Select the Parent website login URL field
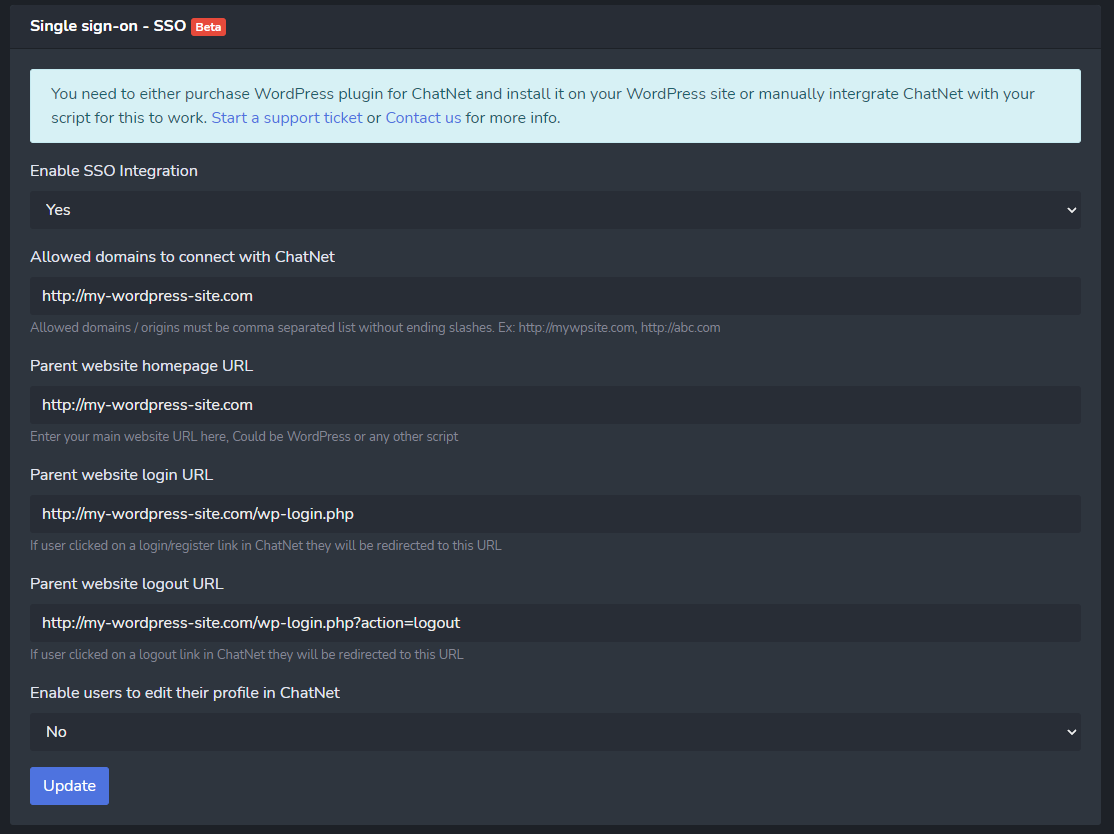This screenshot has height=834, width=1114. tap(555, 514)
